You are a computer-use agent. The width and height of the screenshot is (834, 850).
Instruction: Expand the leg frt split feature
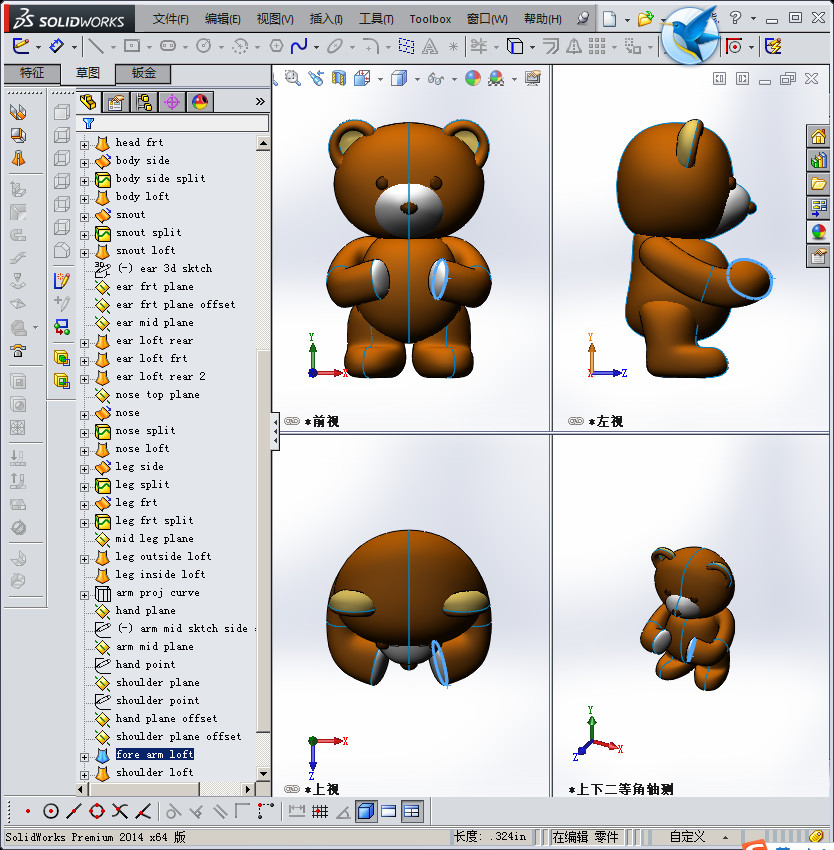pos(85,523)
